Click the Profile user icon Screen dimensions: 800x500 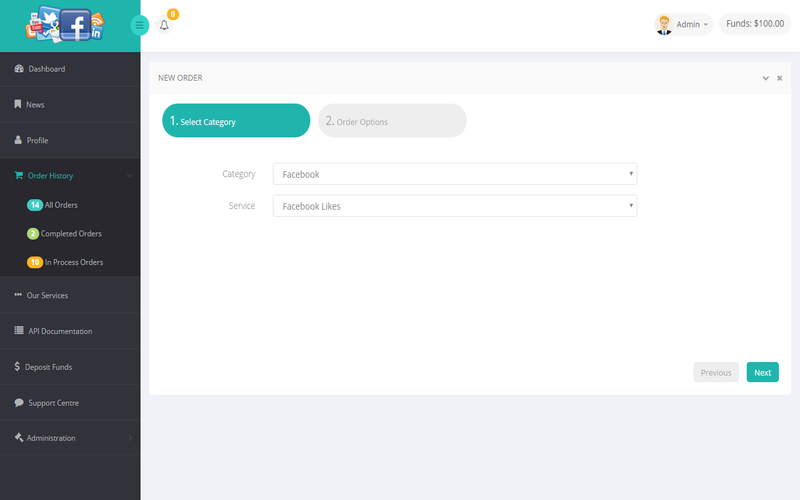point(18,140)
